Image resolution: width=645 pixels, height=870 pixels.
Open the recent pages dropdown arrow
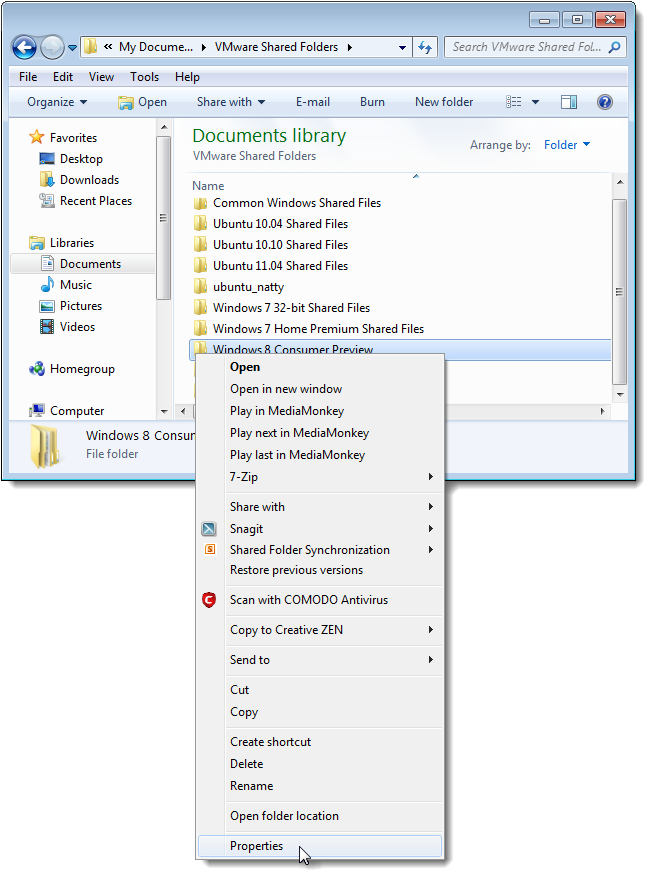tap(72, 48)
